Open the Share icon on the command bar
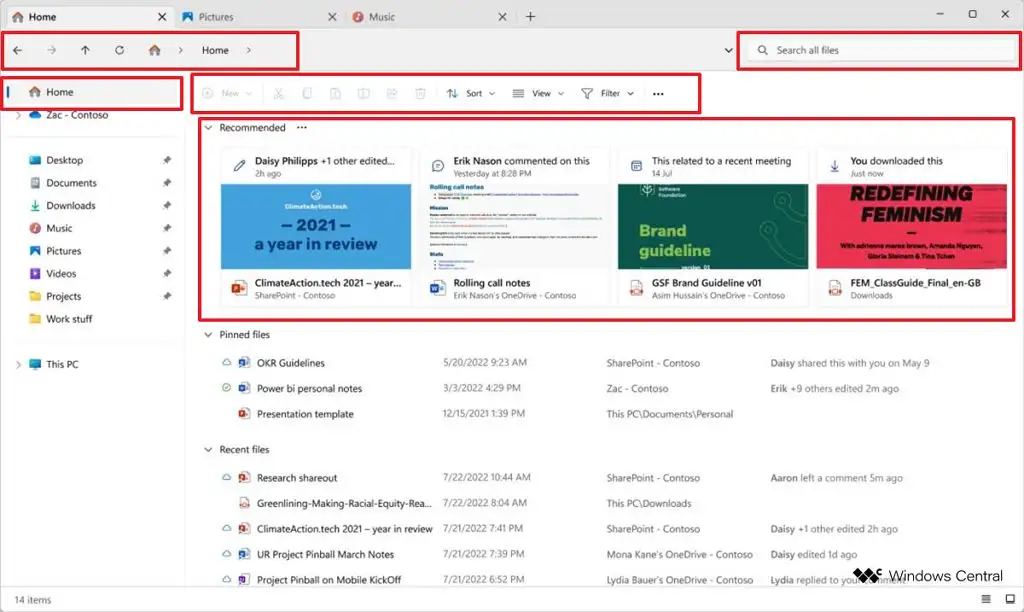Image resolution: width=1024 pixels, height=612 pixels. (x=392, y=93)
